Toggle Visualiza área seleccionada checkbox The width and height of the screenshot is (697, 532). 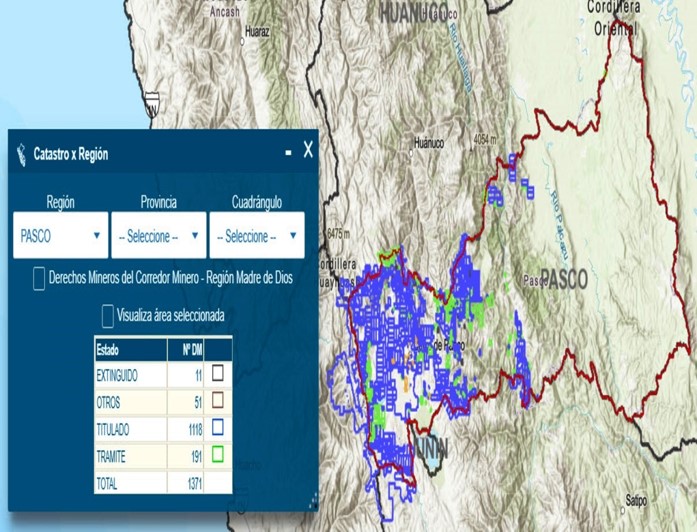(x=108, y=315)
